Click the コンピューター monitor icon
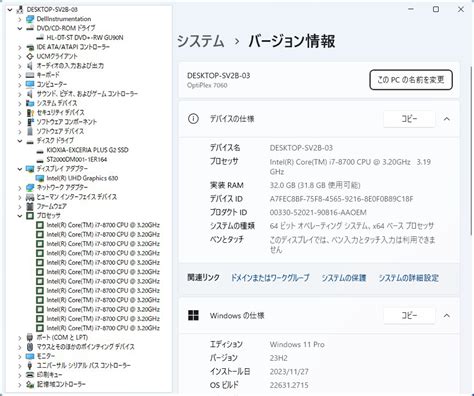Screen dimensions: 474x396 click(30, 84)
